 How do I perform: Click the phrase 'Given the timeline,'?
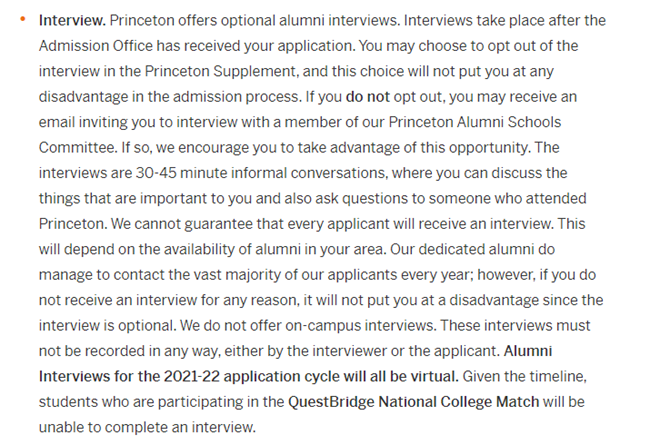tap(524, 376)
